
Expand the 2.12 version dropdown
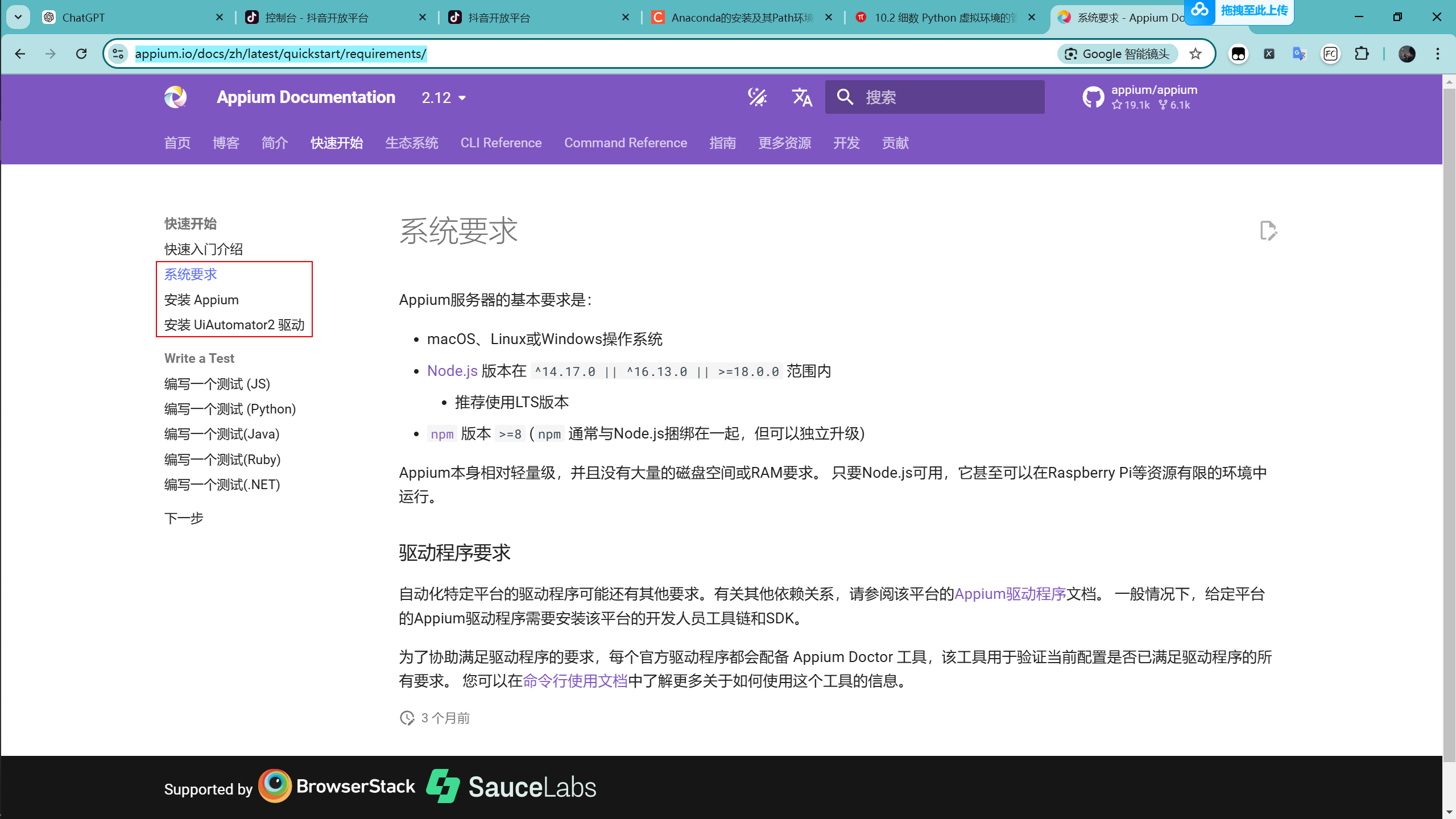click(444, 98)
